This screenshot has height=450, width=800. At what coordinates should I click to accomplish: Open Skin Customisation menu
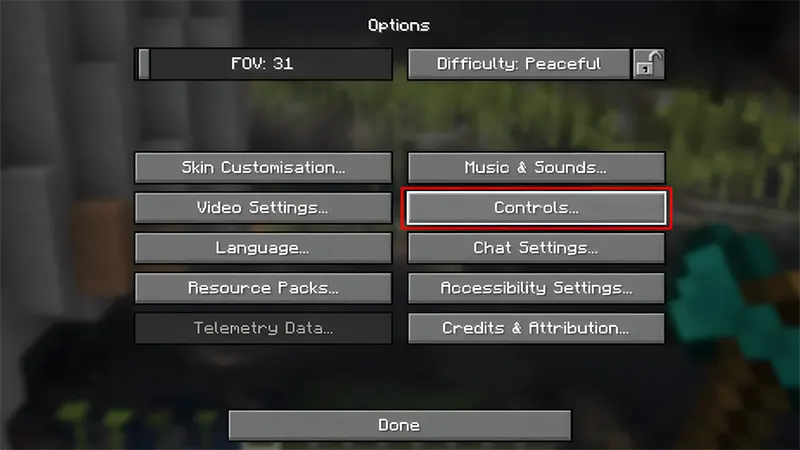click(263, 167)
